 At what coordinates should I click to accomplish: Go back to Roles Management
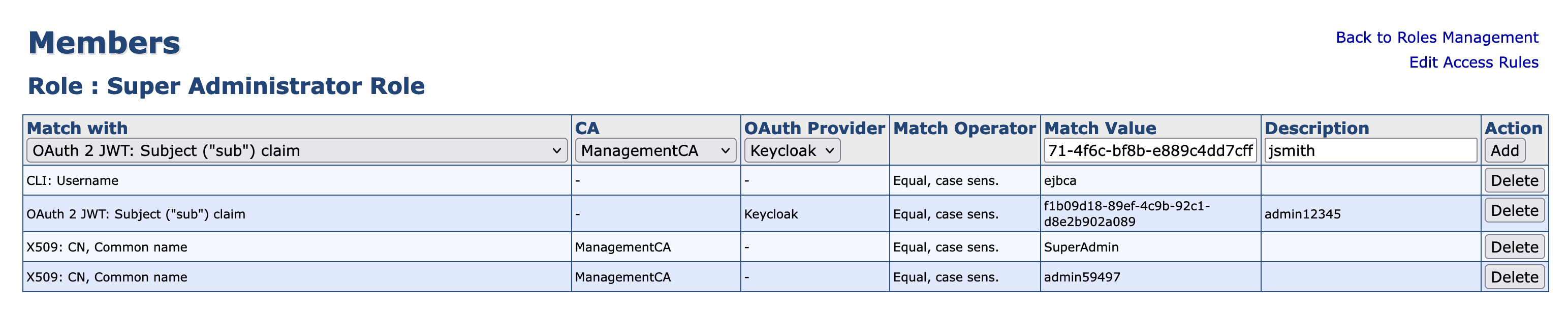point(1436,38)
